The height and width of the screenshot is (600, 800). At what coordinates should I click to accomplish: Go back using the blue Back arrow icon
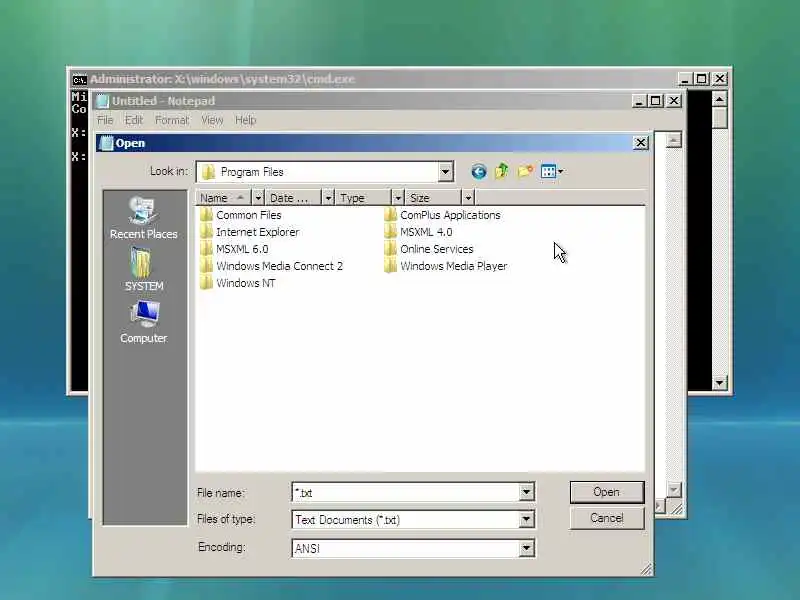[479, 171]
